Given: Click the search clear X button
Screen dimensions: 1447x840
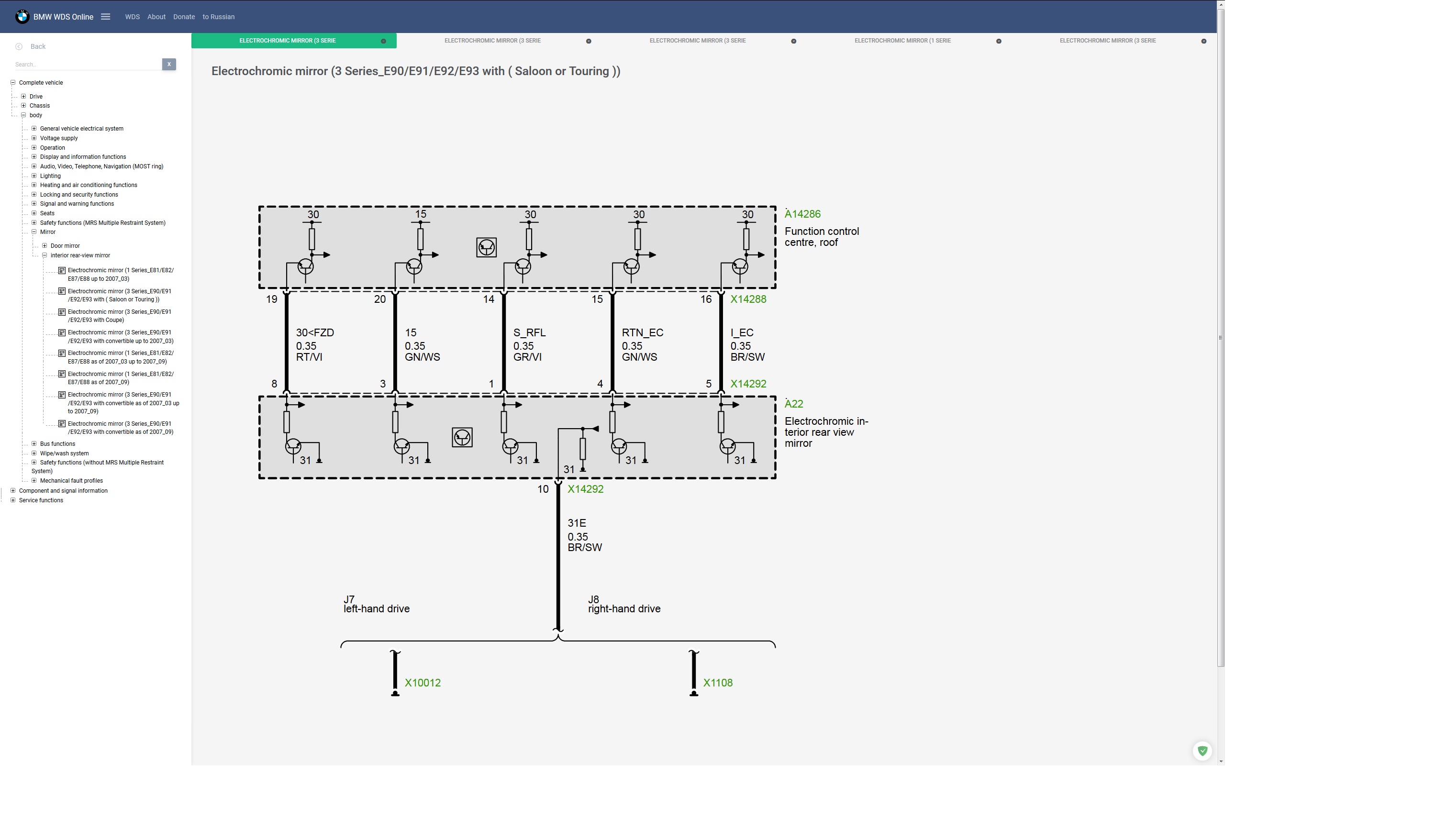Looking at the screenshot, I should coord(169,64).
